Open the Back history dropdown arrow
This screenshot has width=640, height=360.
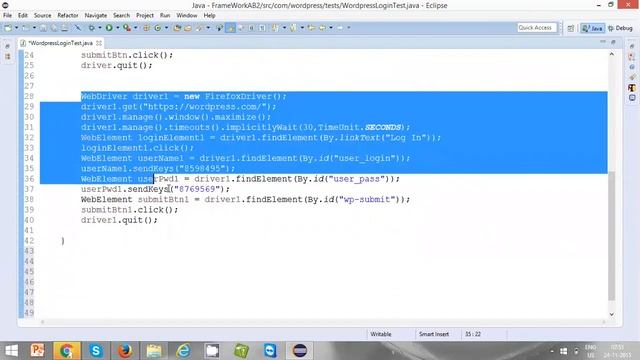[x=331, y=28]
